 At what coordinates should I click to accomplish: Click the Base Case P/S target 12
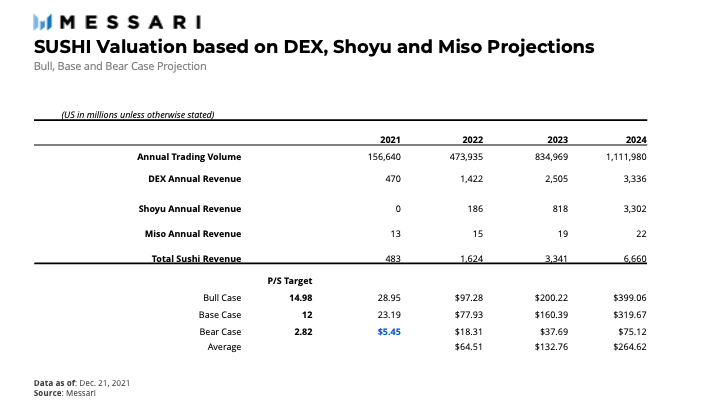[307, 315]
